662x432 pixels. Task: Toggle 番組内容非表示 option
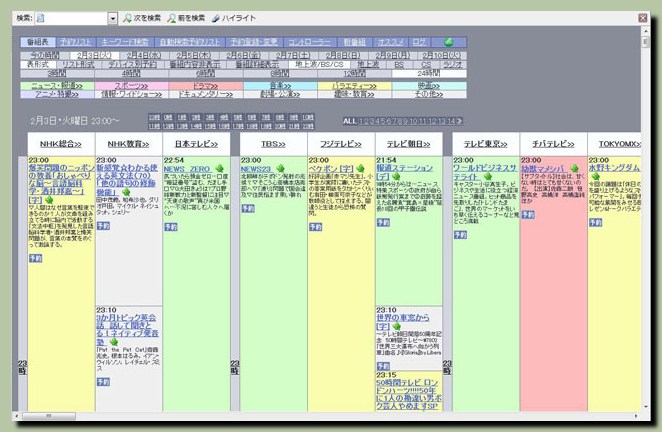pos(194,65)
